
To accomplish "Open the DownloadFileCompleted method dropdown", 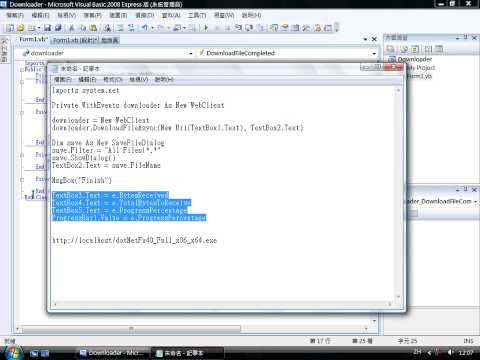I will pyautogui.click(x=374, y=53).
